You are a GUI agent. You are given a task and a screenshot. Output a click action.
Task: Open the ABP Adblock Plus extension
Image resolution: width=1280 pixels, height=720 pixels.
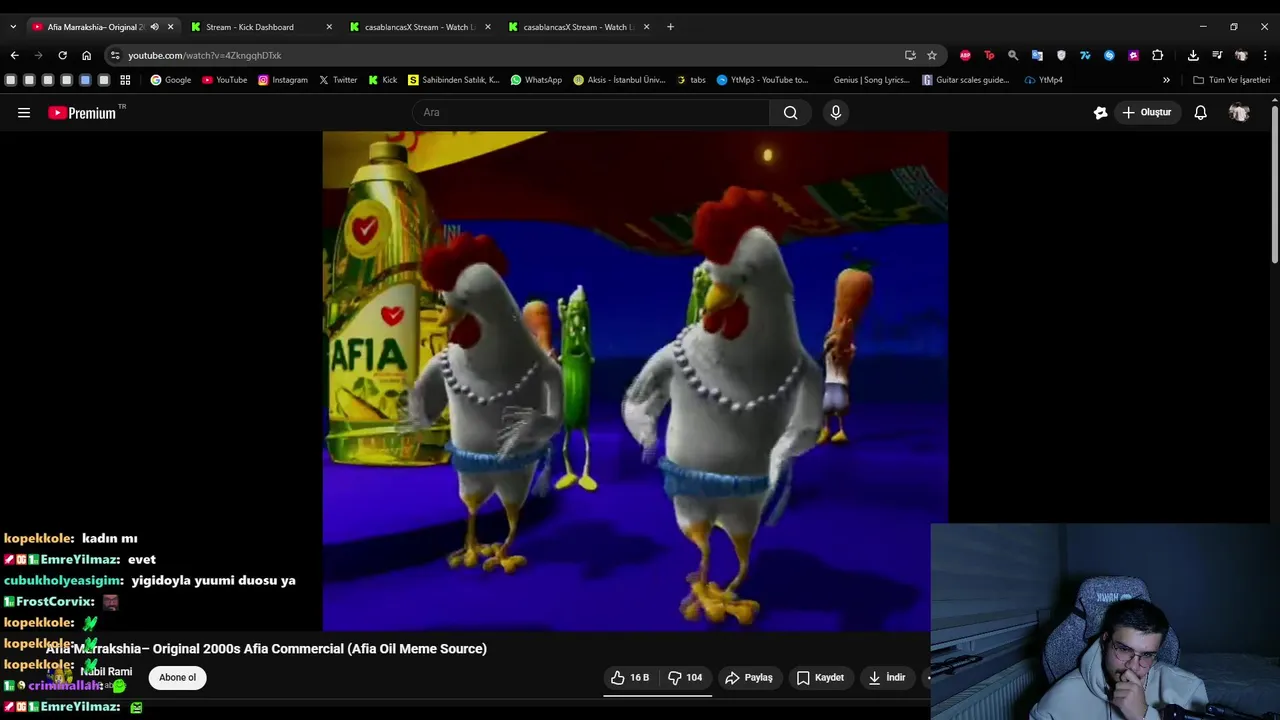click(965, 55)
